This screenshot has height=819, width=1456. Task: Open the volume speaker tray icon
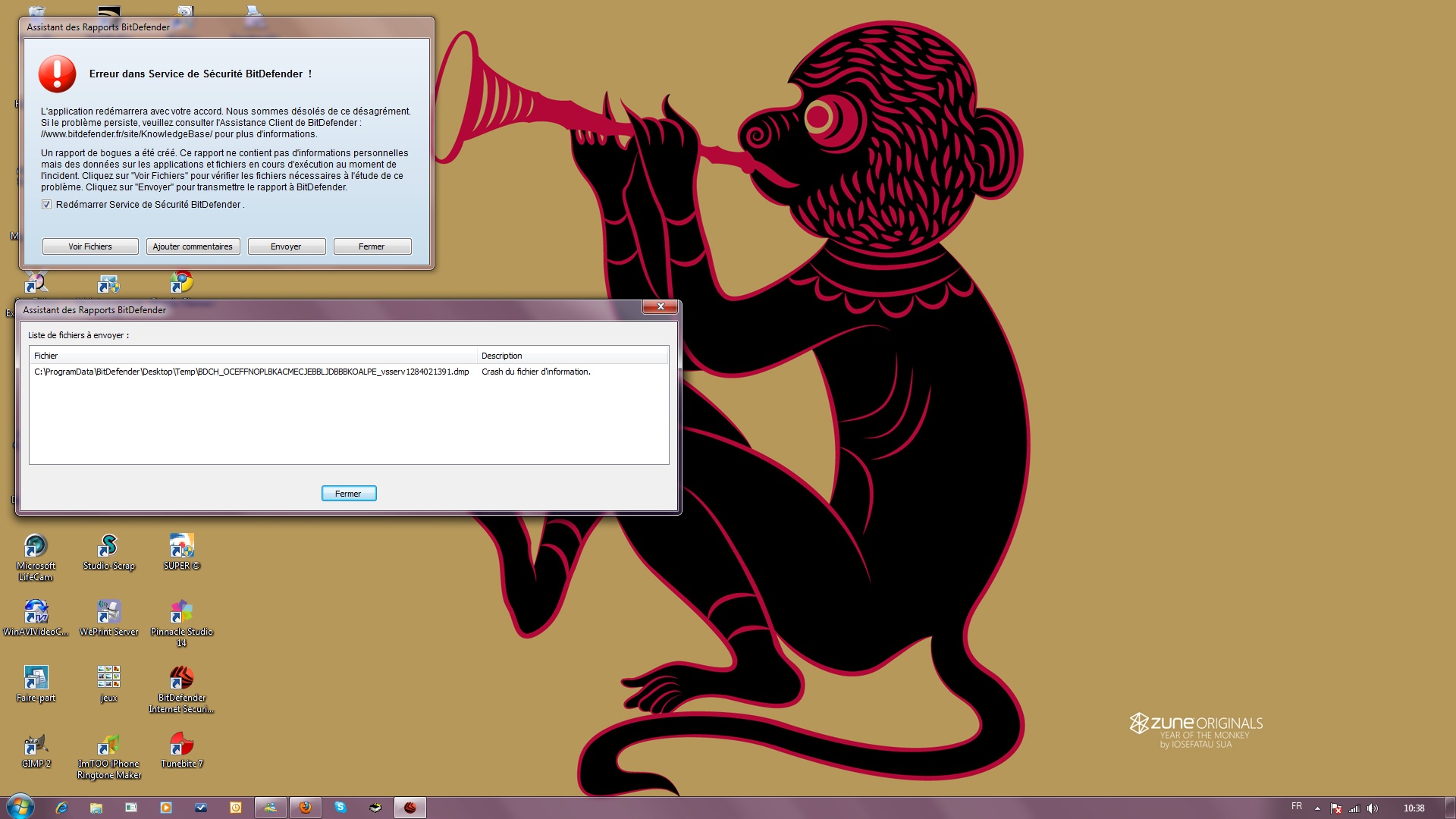click(1373, 808)
